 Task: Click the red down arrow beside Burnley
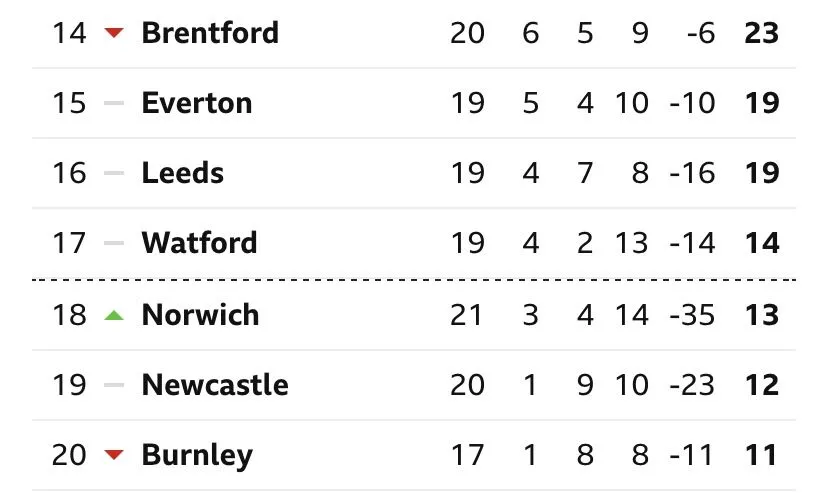point(114,456)
